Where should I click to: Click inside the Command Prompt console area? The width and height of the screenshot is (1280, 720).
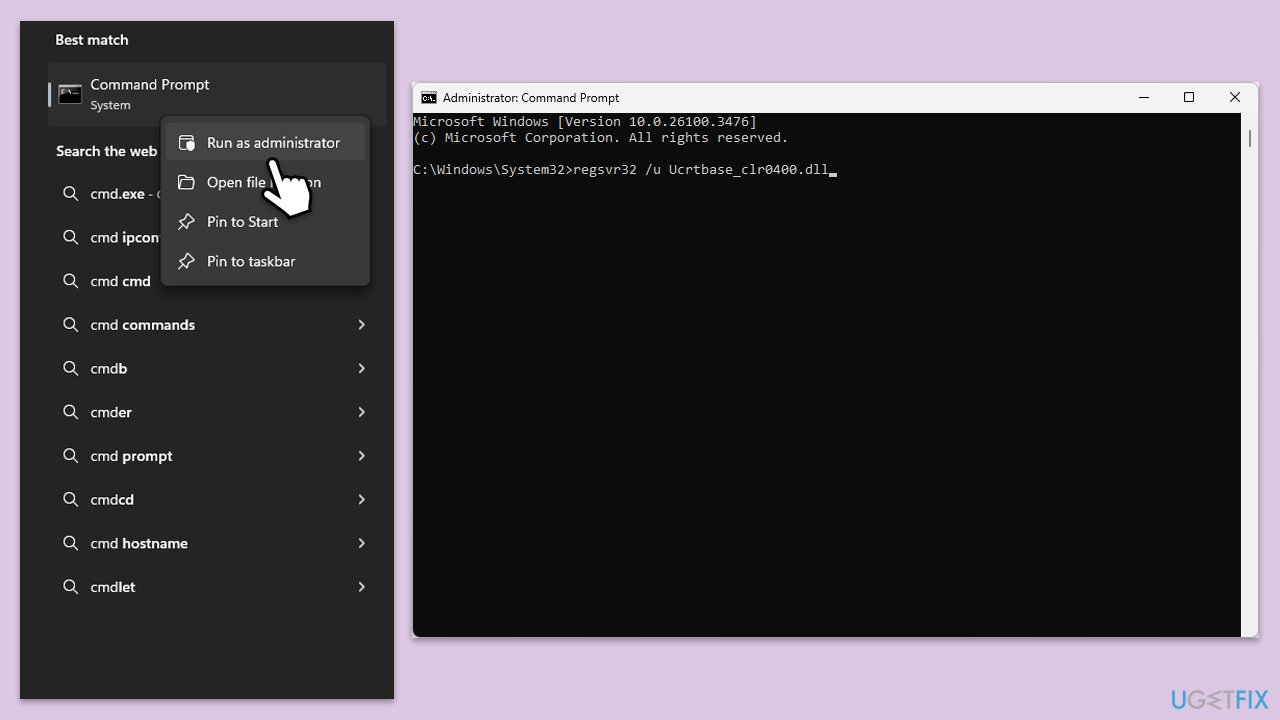point(826,400)
